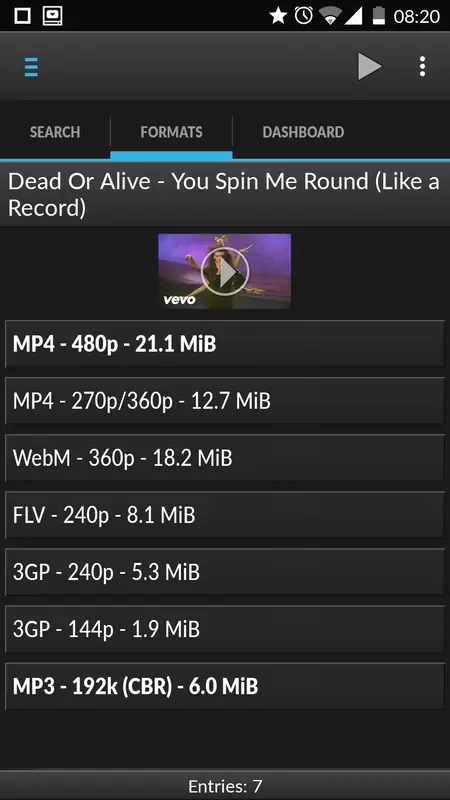The image size is (450, 800).
Task: Open the three-dot overflow menu
Action: (422, 66)
